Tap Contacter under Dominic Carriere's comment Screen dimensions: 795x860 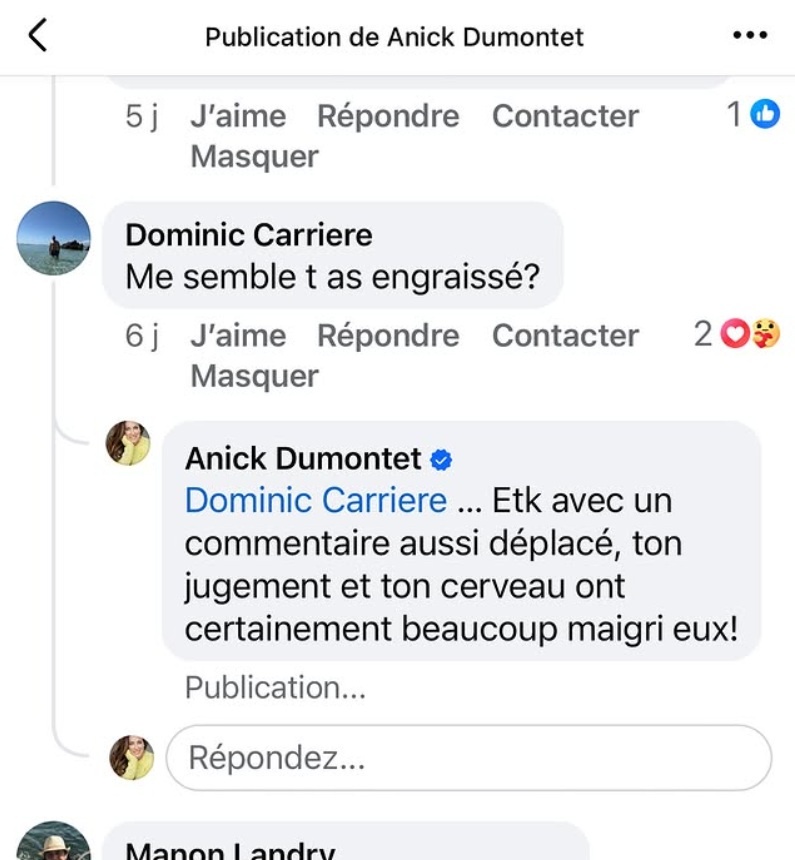coord(565,336)
